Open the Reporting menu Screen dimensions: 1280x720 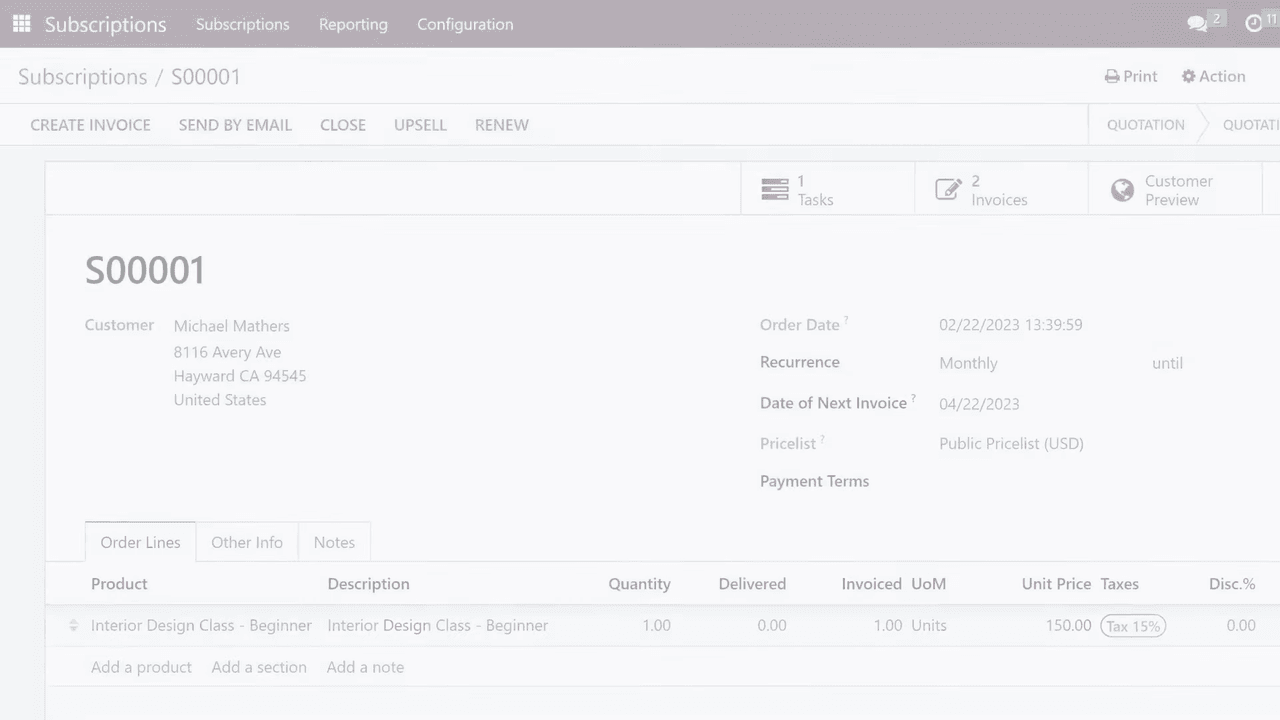pos(353,24)
